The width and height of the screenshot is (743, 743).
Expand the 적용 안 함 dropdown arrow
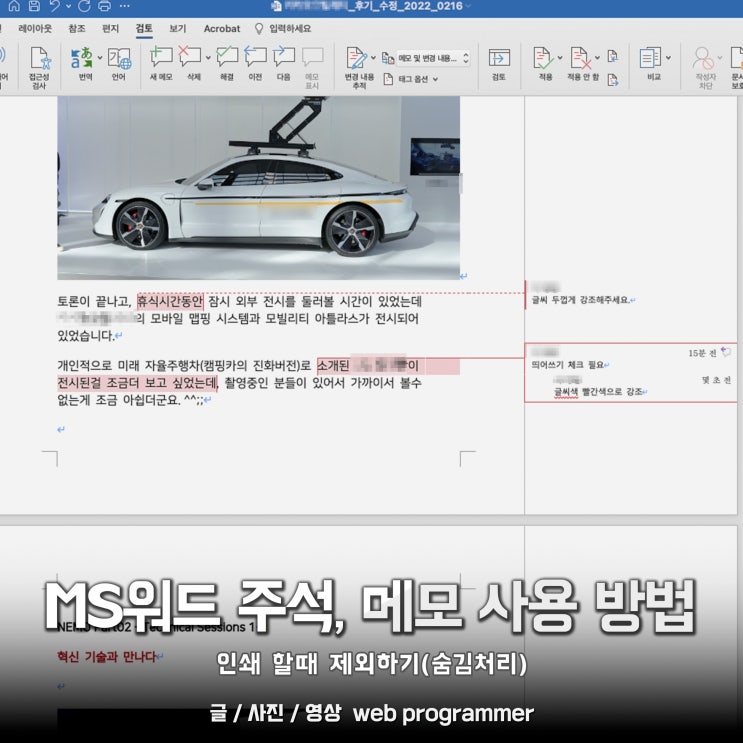pyautogui.click(x=598, y=58)
